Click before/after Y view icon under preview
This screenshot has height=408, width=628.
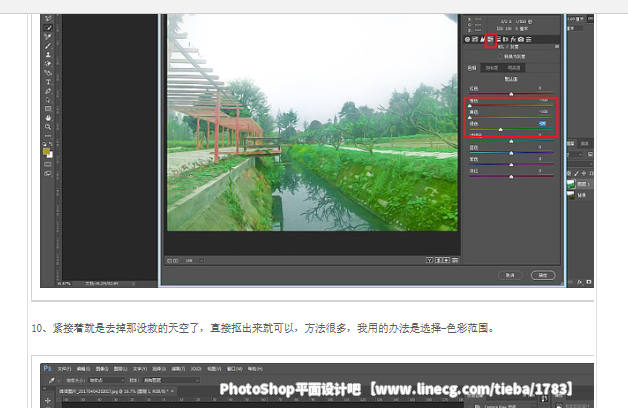click(429, 260)
